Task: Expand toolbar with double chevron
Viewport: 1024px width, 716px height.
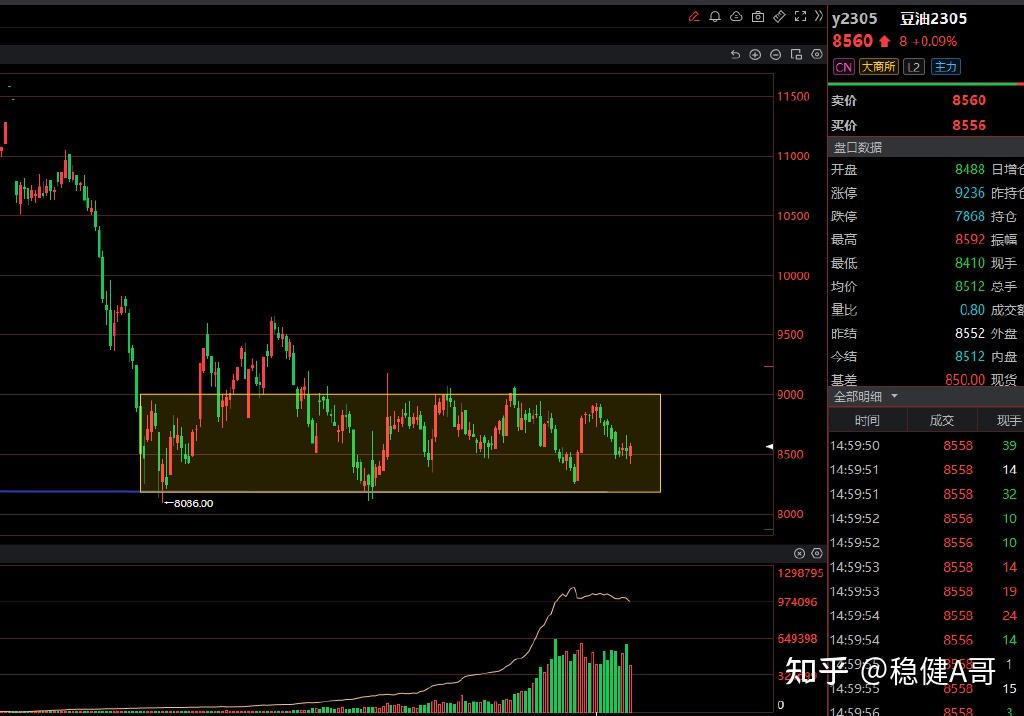Action: (x=818, y=16)
